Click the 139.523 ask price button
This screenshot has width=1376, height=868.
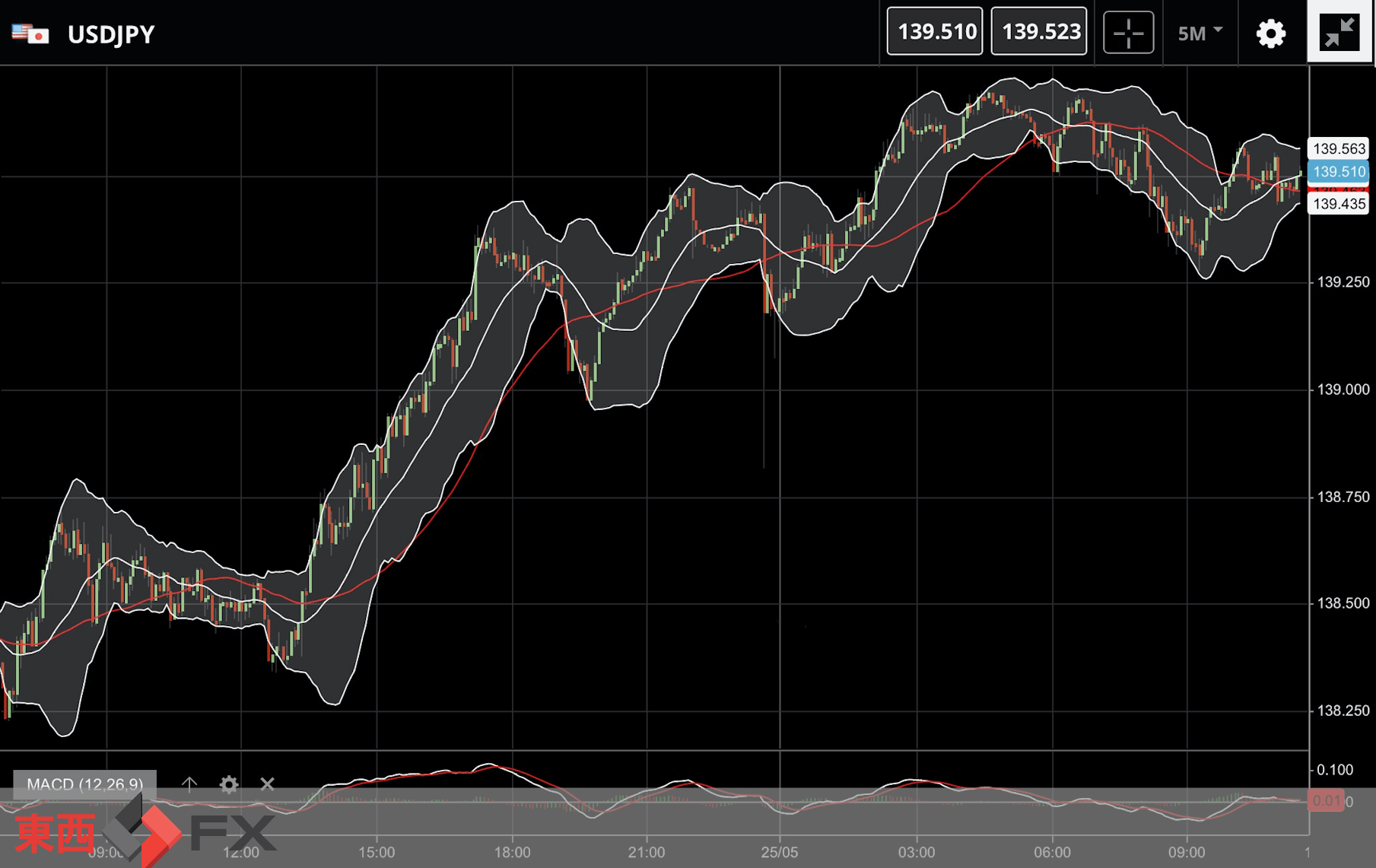(x=1039, y=32)
